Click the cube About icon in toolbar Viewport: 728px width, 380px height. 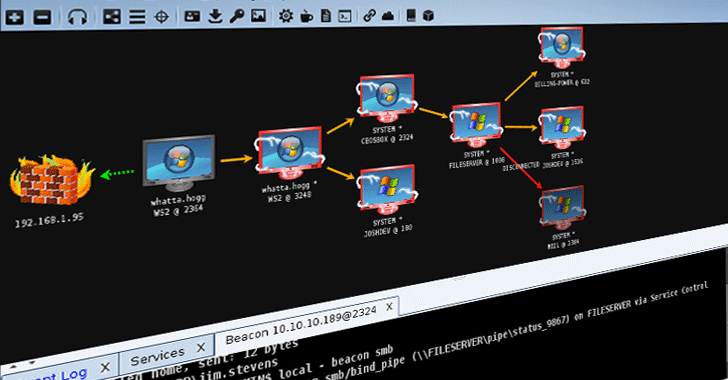point(429,16)
